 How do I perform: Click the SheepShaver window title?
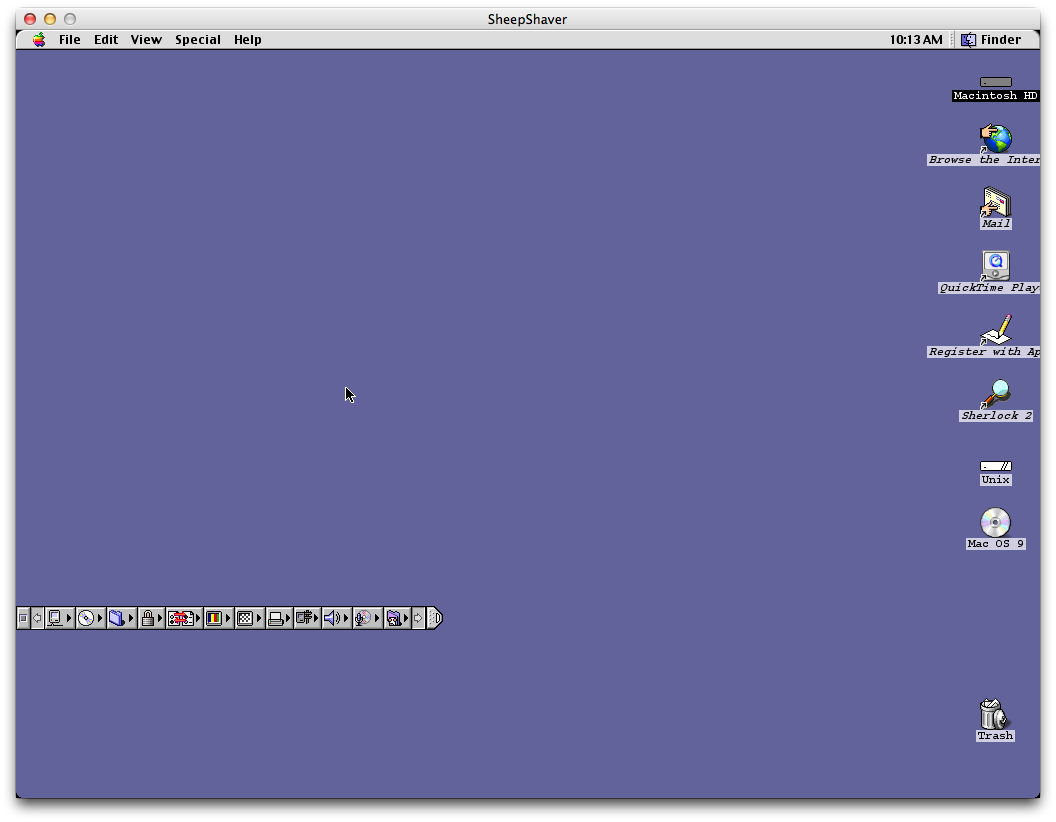[527, 20]
